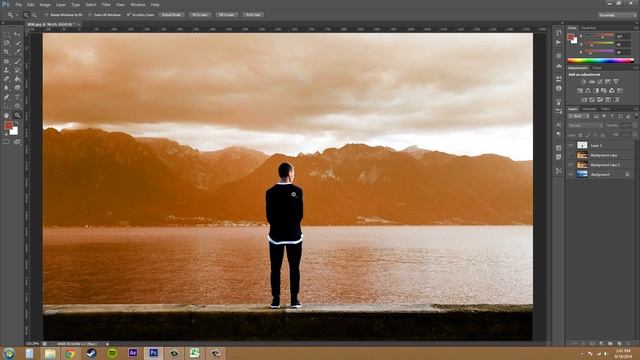Select the Lasso tool
The image size is (640, 360).
tap(7, 43)
